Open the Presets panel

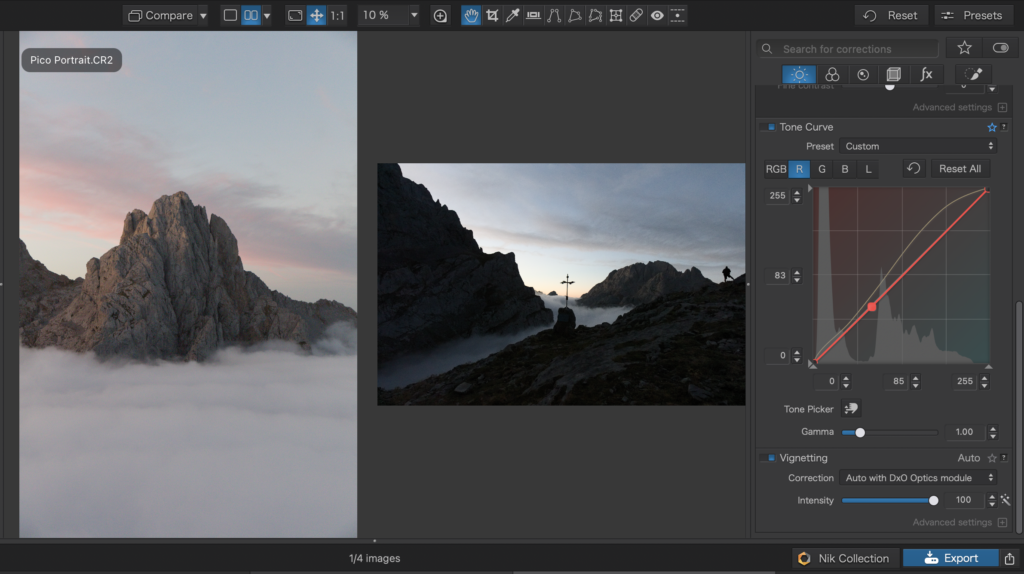(972, 16)
